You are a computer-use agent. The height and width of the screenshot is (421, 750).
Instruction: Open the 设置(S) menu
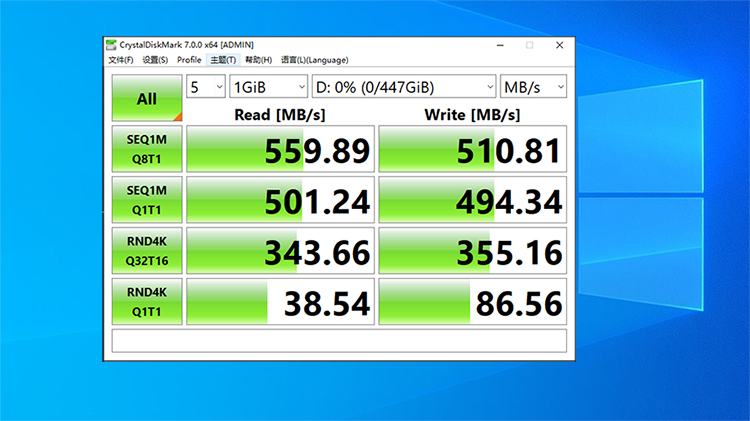coord(155,60)
